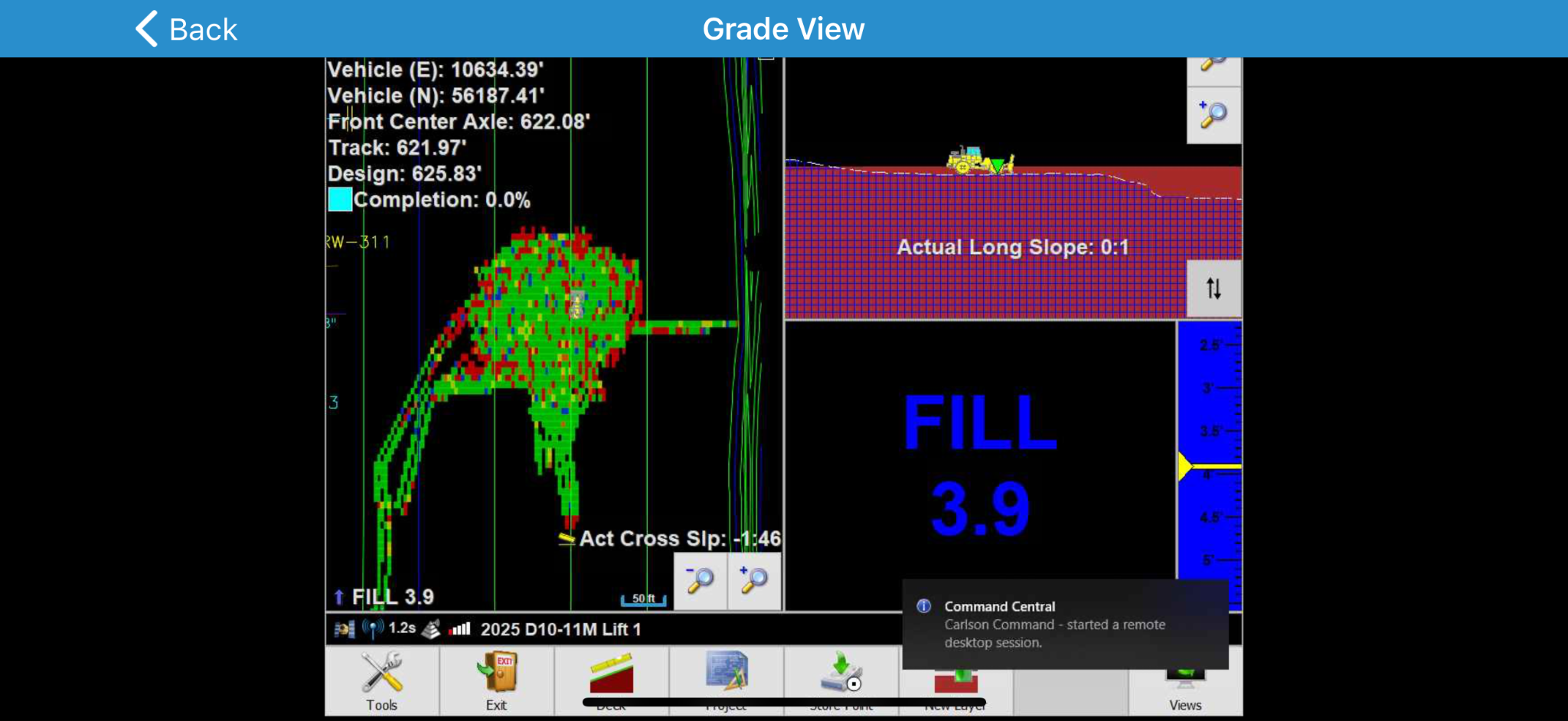Toggle profile direction with up-down arrows button
Viewport: 1568px width, 721px height.
pyautogui.click(x=1214, y=289)
